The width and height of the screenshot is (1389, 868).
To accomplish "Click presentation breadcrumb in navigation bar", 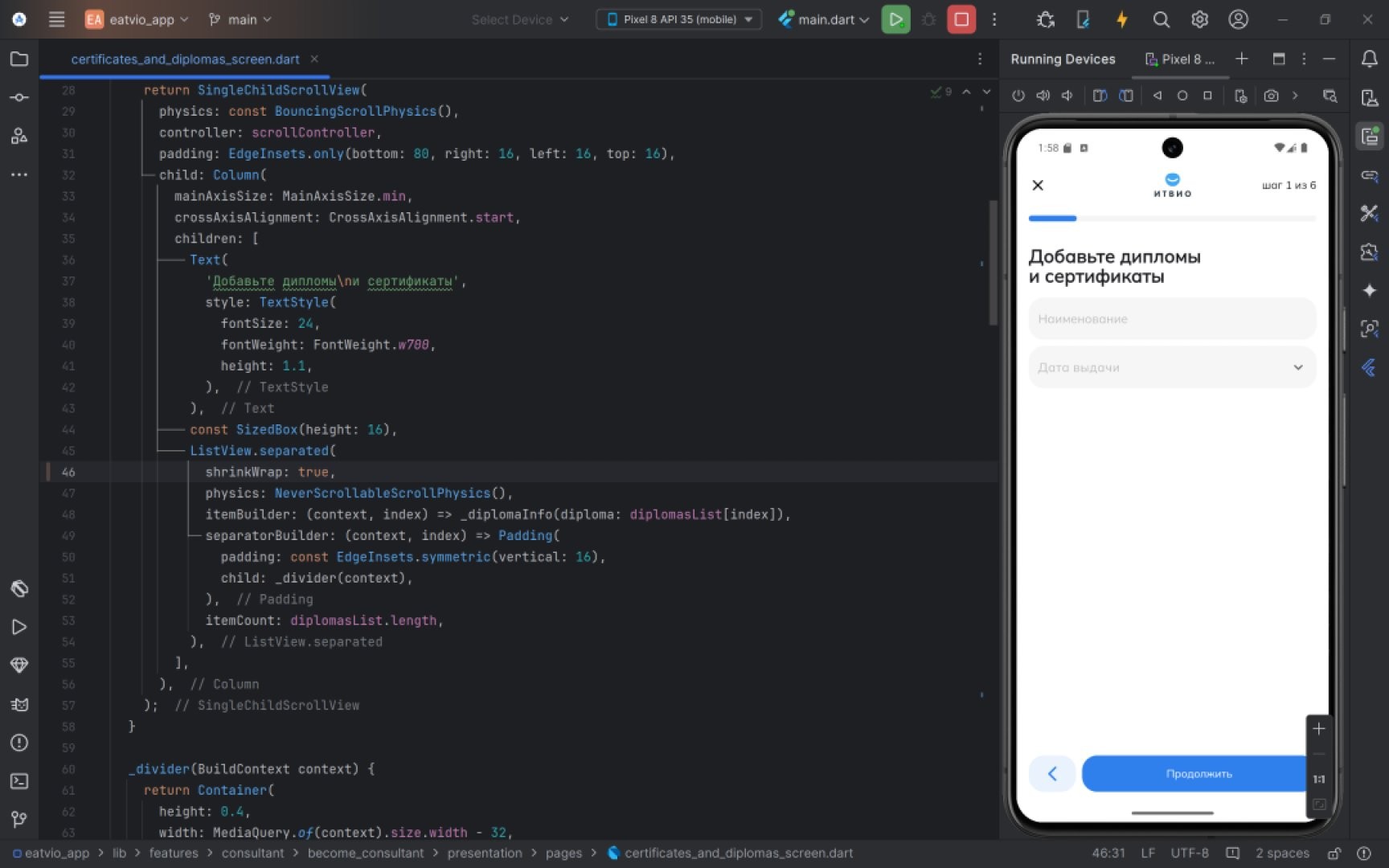I will pos(484,853).
